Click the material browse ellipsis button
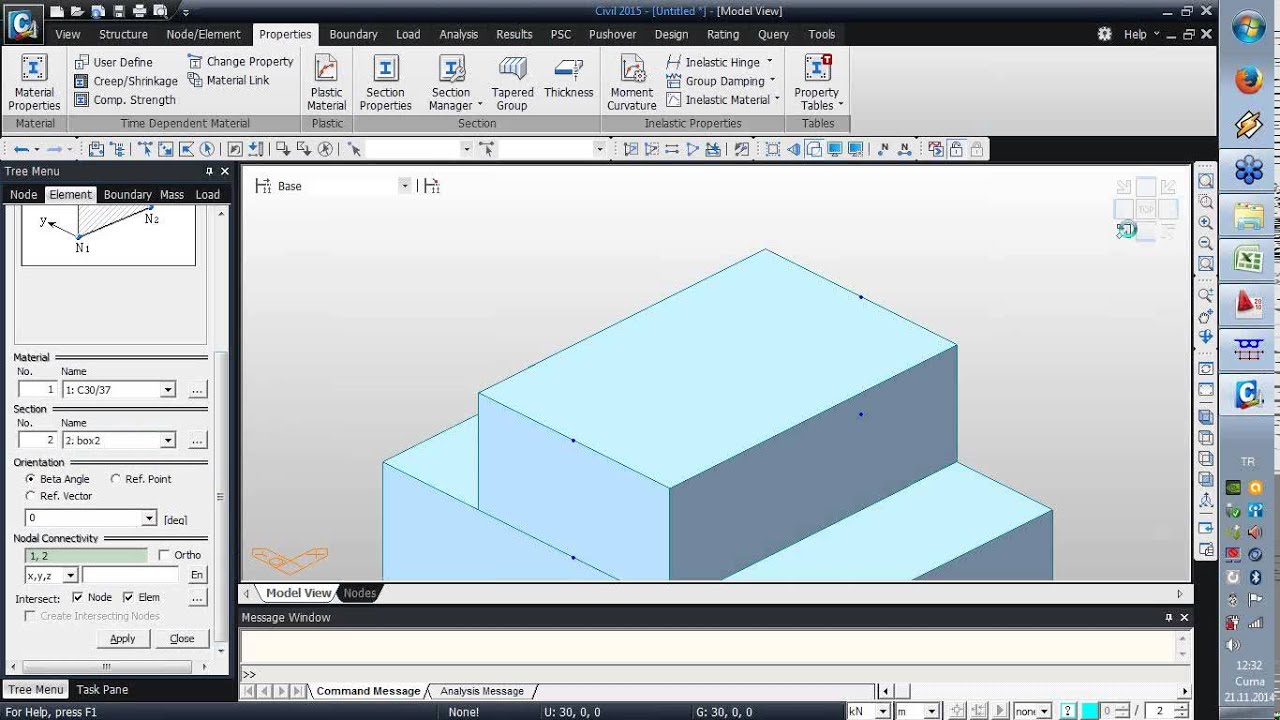The height and width of the screenshot is (720, 1280). [197, 390]
